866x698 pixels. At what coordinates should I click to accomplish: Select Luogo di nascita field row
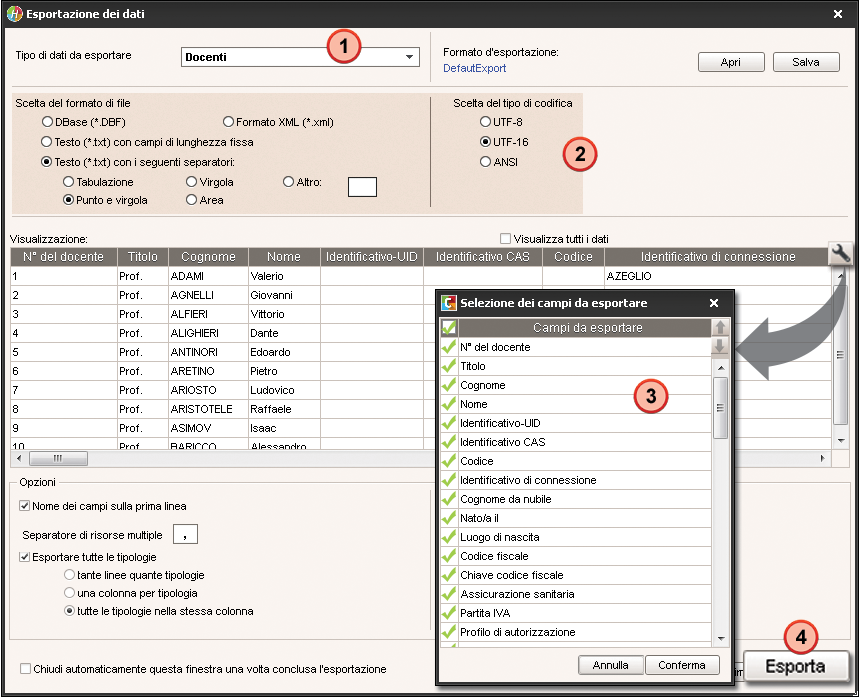pos(584,537)
